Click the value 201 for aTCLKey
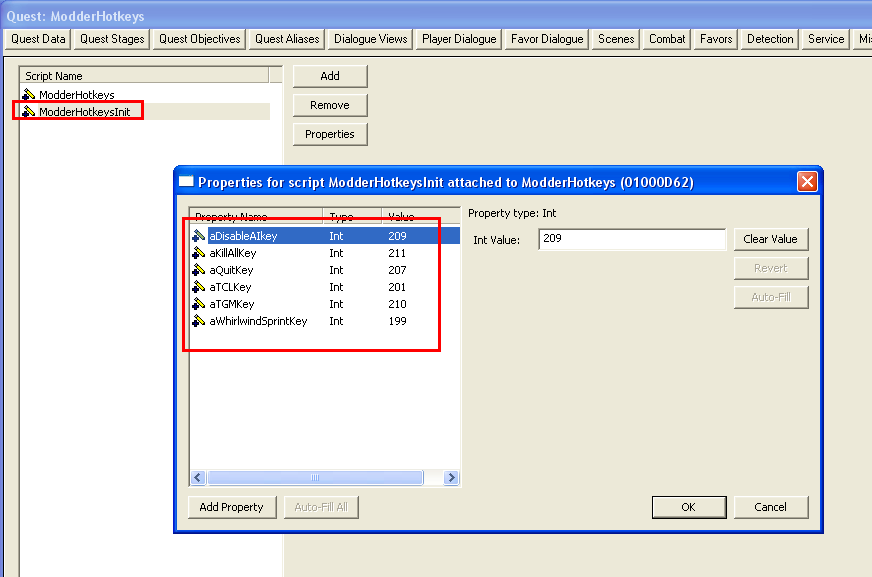872x577 pixels. 397,287
